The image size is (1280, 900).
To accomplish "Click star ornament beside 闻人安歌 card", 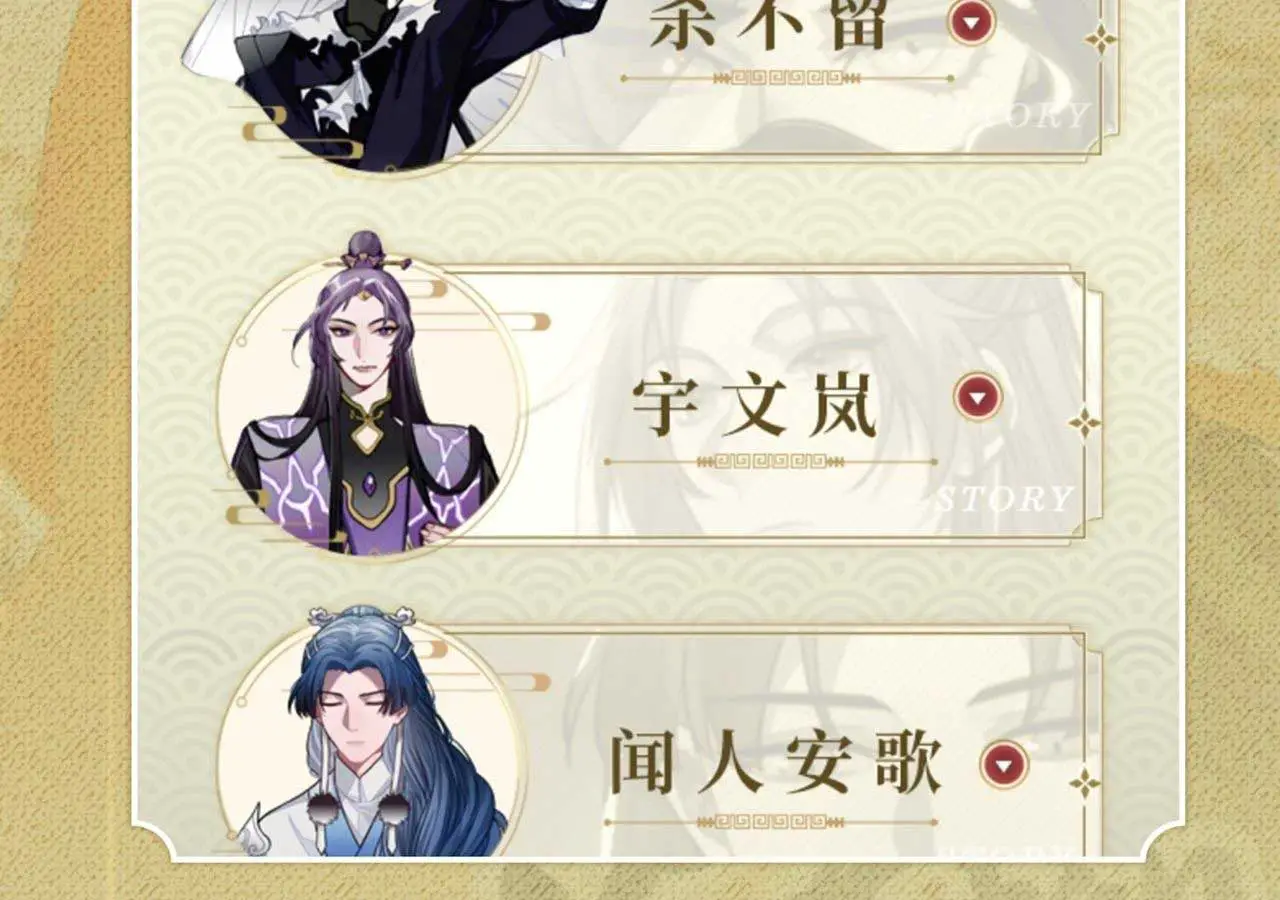I will coord(1084,782).
